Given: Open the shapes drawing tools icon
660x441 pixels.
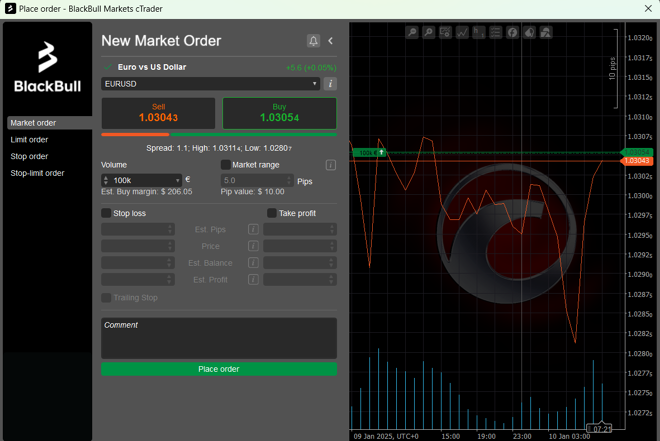Looking at the screenshot, I should [546, 32].
